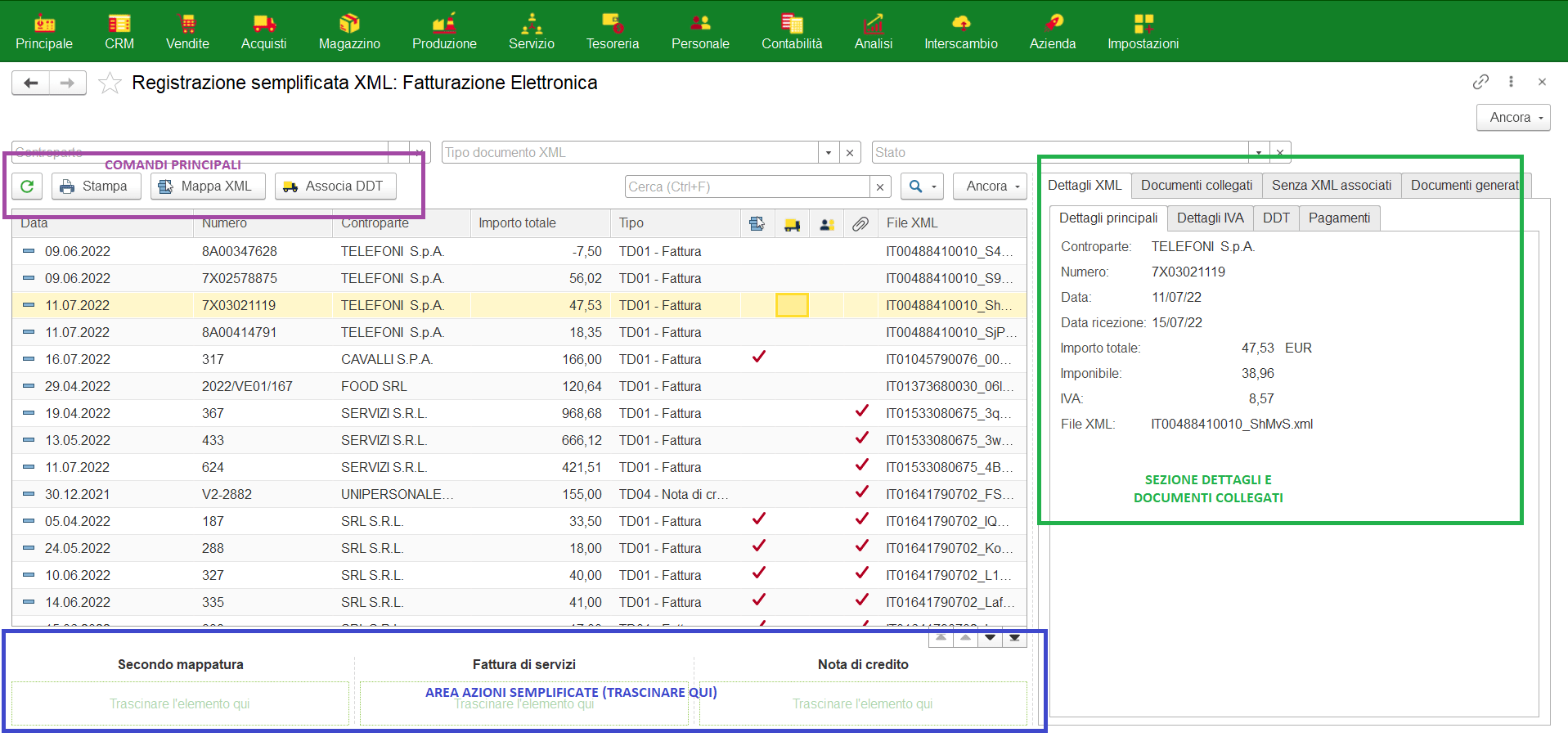The width and height of the screenshot is (1568, 737).
Task: Click the Nota di credito drop area
Action: pyautogui.click(x=863, y=703)
